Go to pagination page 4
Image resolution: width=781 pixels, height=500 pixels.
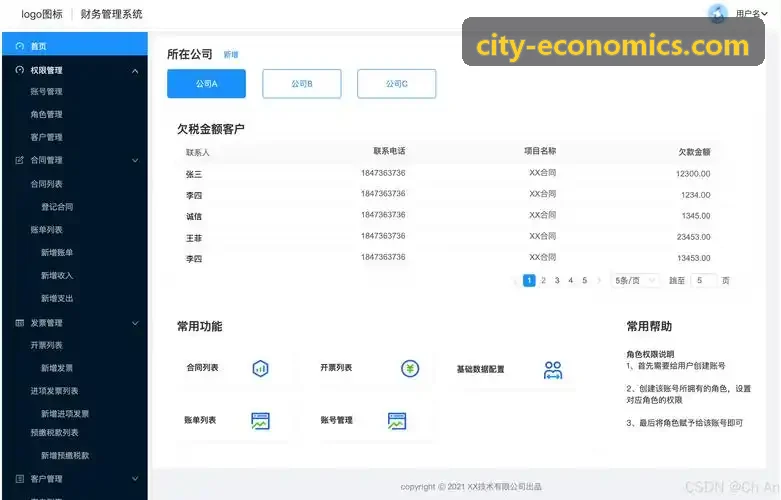571,280
